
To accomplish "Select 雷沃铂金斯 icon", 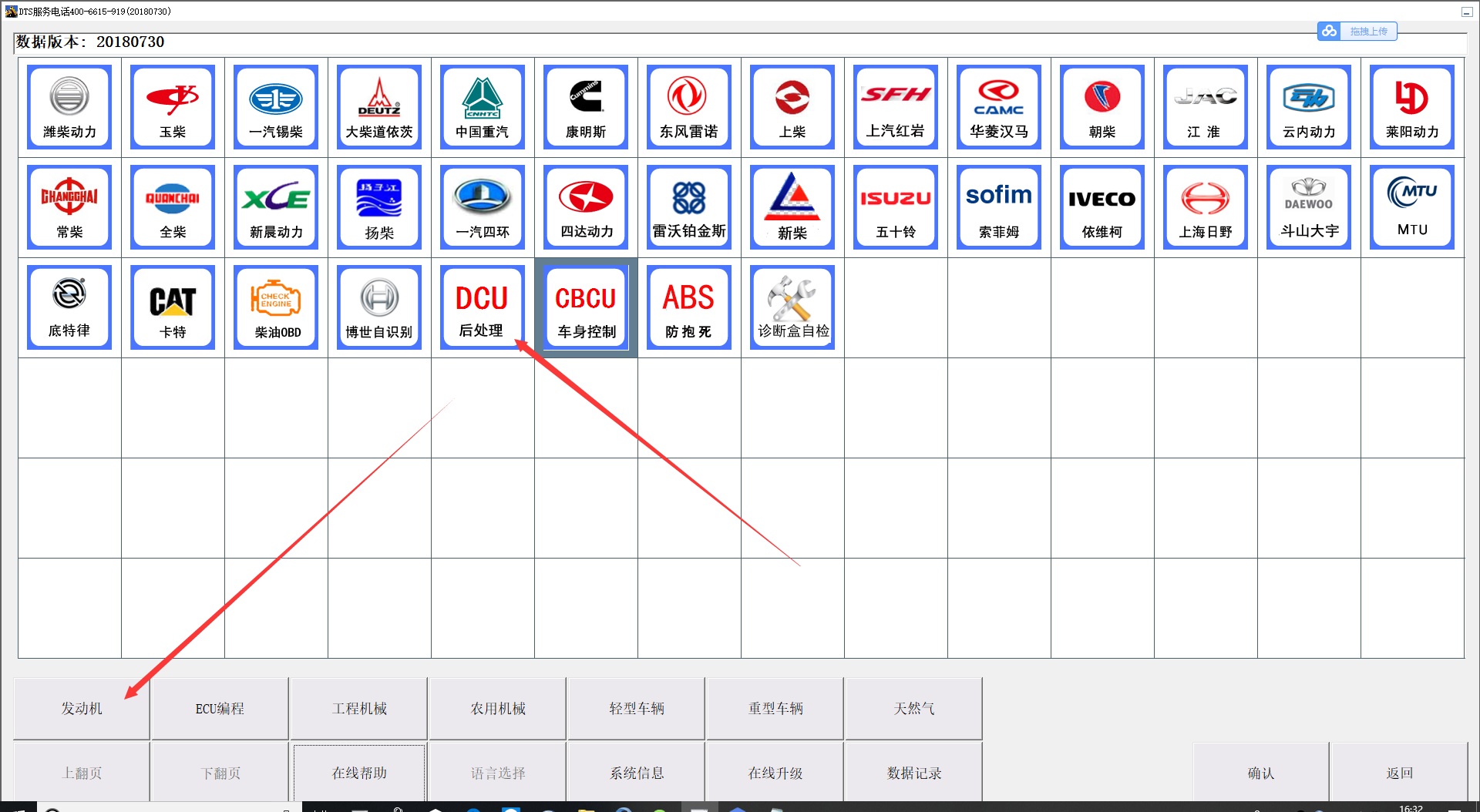I will [x=689, y=207].
